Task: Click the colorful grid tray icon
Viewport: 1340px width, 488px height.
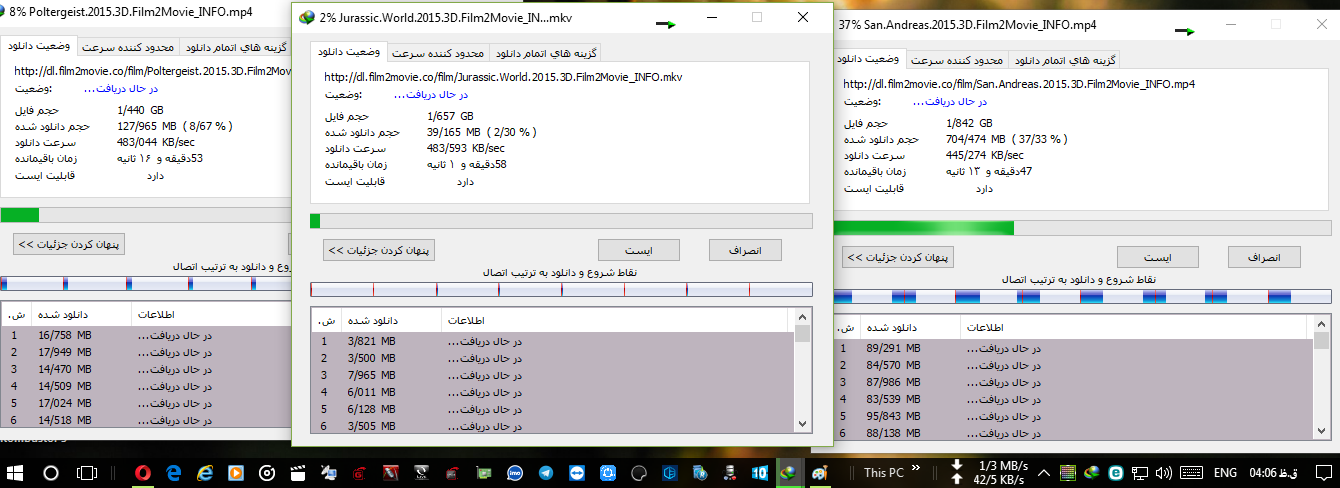Action: pyautogui.click(x=1068, y=473)
